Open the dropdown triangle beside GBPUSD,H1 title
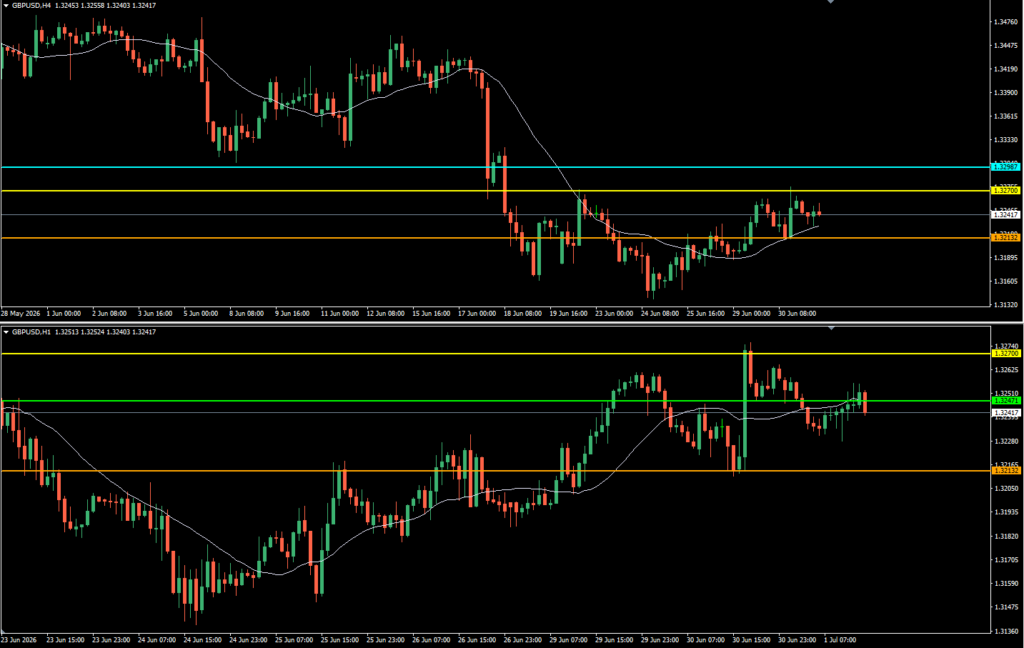1024x648 pixels. tap(6, 332)
